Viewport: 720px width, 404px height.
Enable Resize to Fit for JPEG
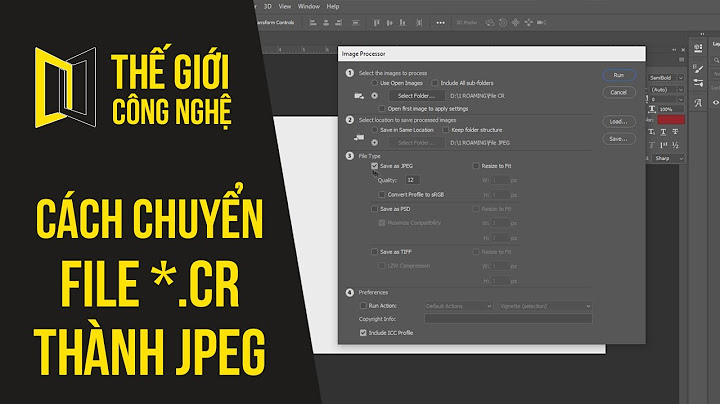tap(476, 166)
